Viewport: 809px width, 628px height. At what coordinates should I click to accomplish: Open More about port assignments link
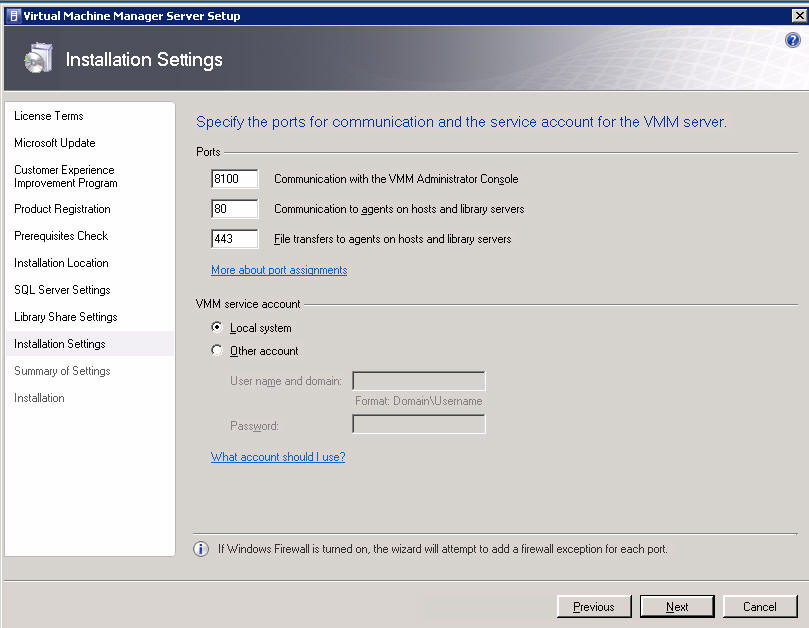[279, 270]
